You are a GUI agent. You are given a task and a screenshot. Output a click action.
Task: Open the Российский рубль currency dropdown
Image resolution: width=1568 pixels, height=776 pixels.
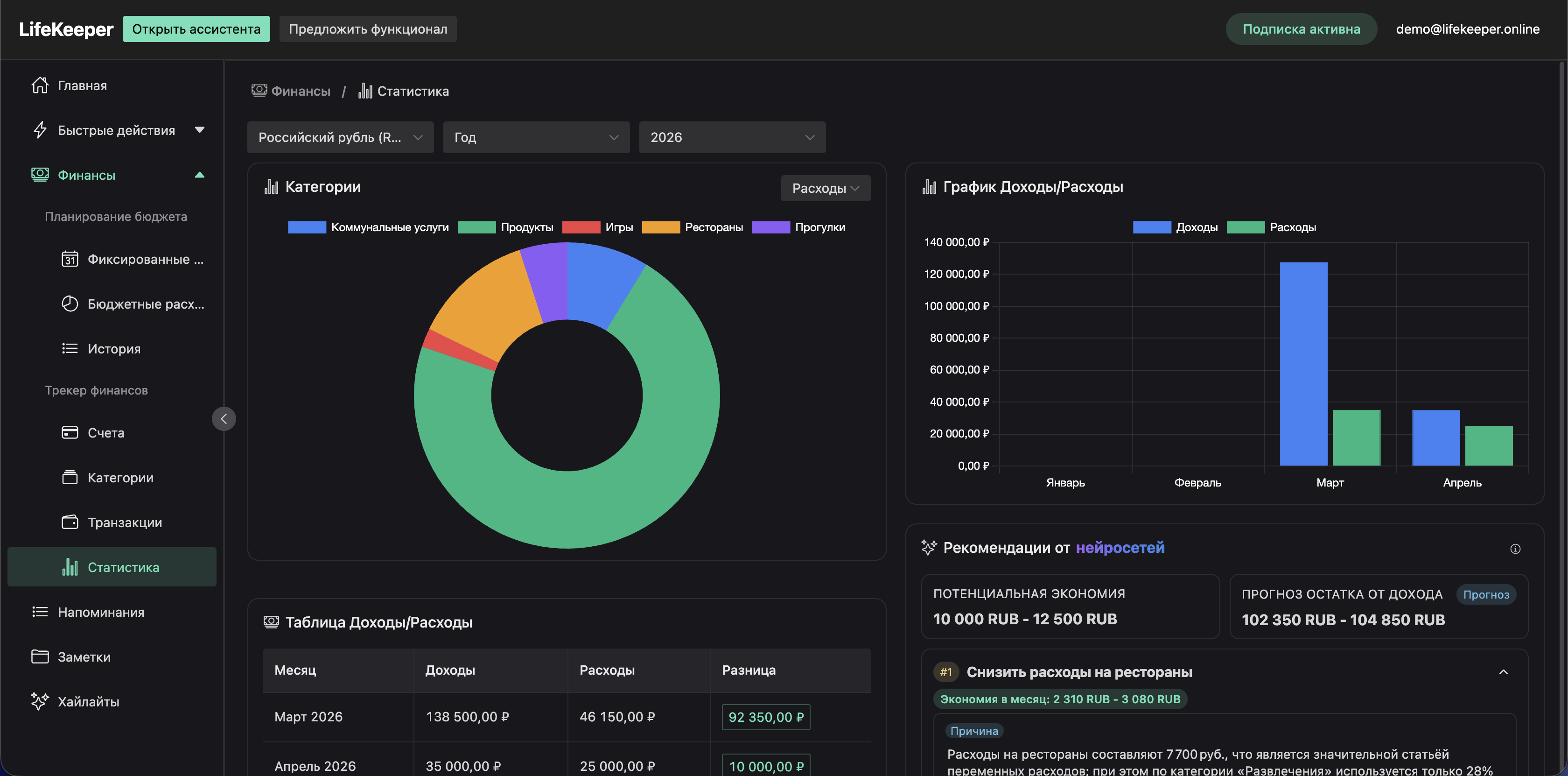[x=340, y=137]
